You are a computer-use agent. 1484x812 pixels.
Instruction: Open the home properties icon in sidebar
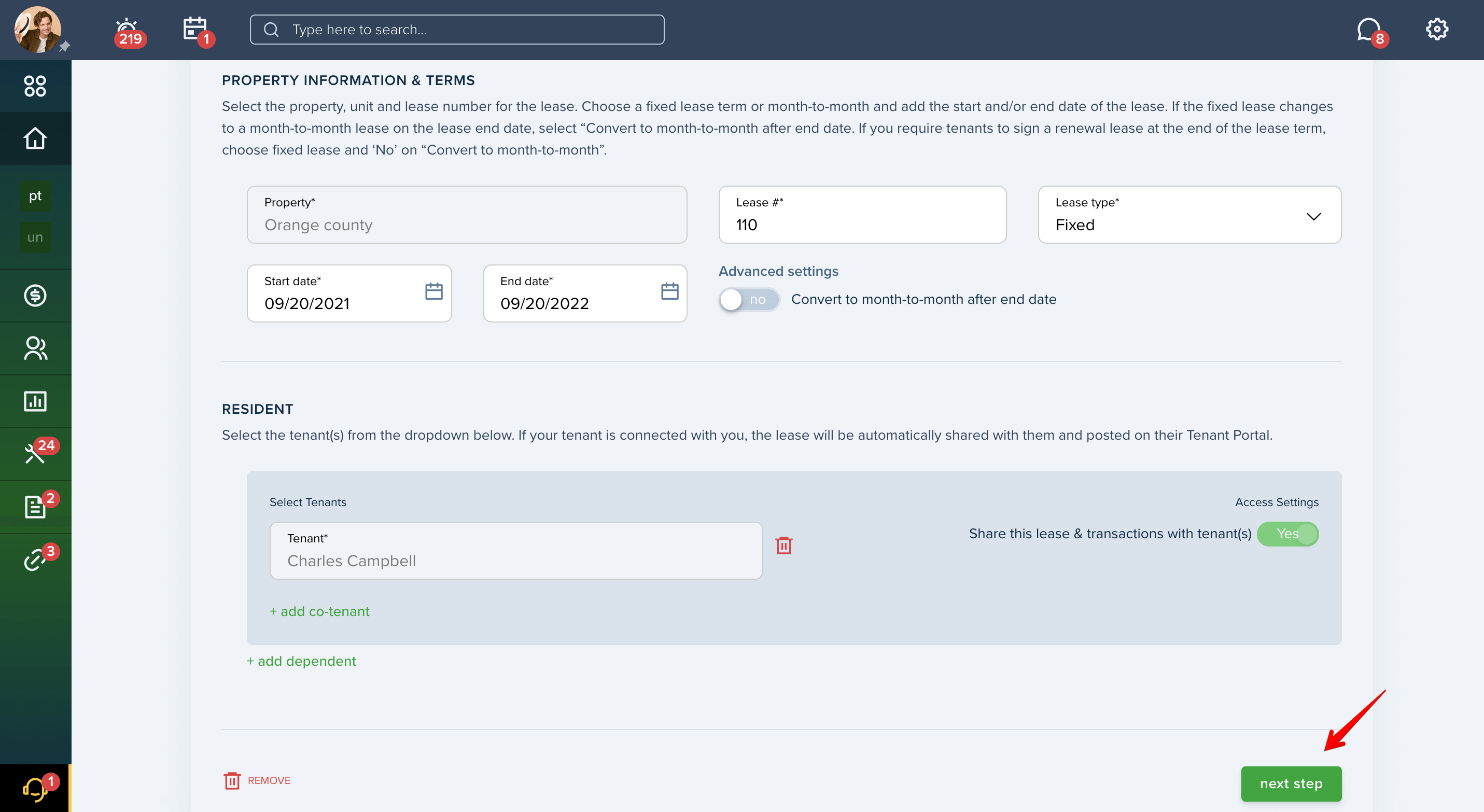[x=35, y=138]
